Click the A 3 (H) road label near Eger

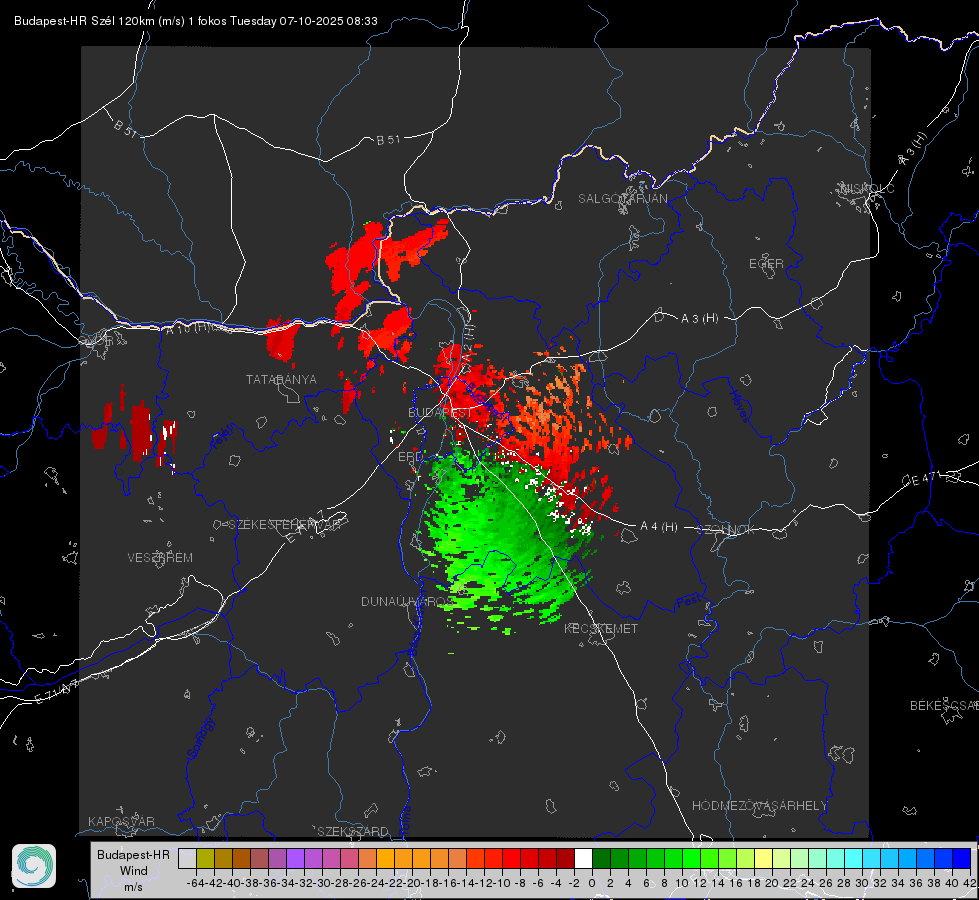(x=699, y=319)
